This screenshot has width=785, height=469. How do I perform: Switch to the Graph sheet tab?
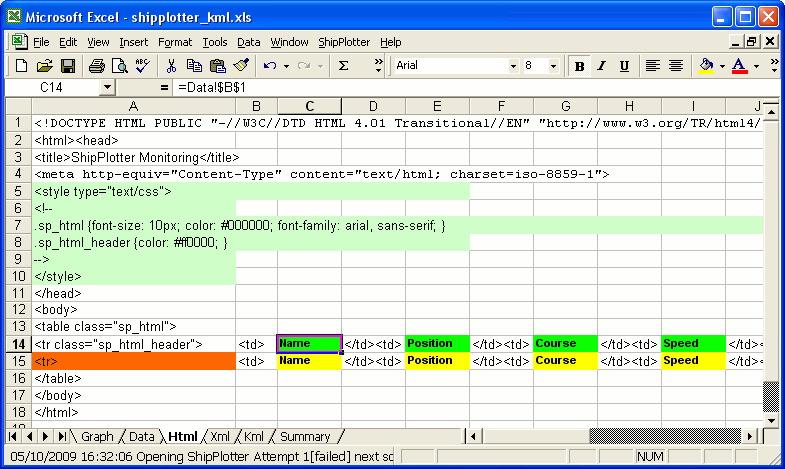coord(97,436)
